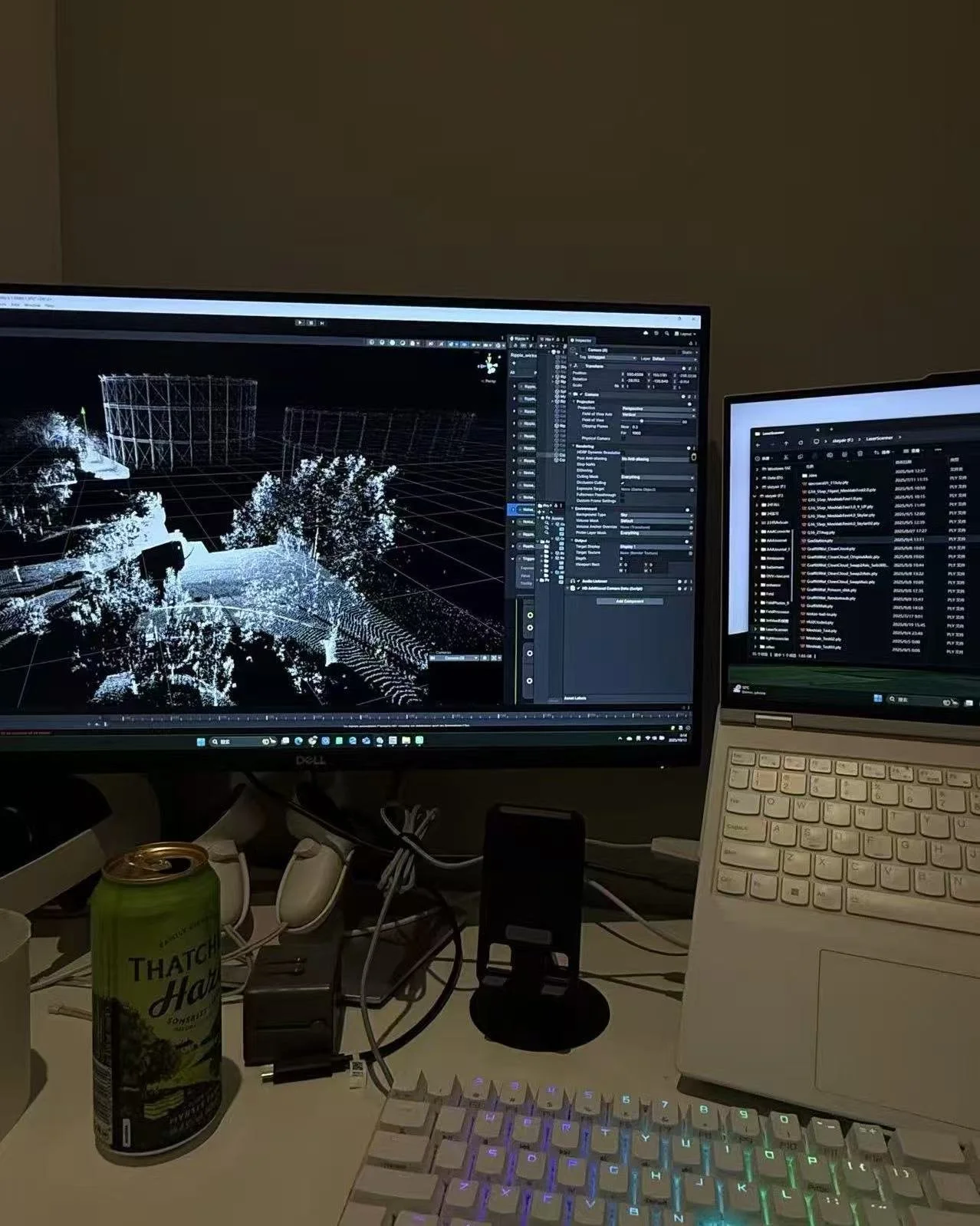Toggle the Audio Listener component checkbox
The width and height of the screenshot is (980, 1226).
(578, 581)
